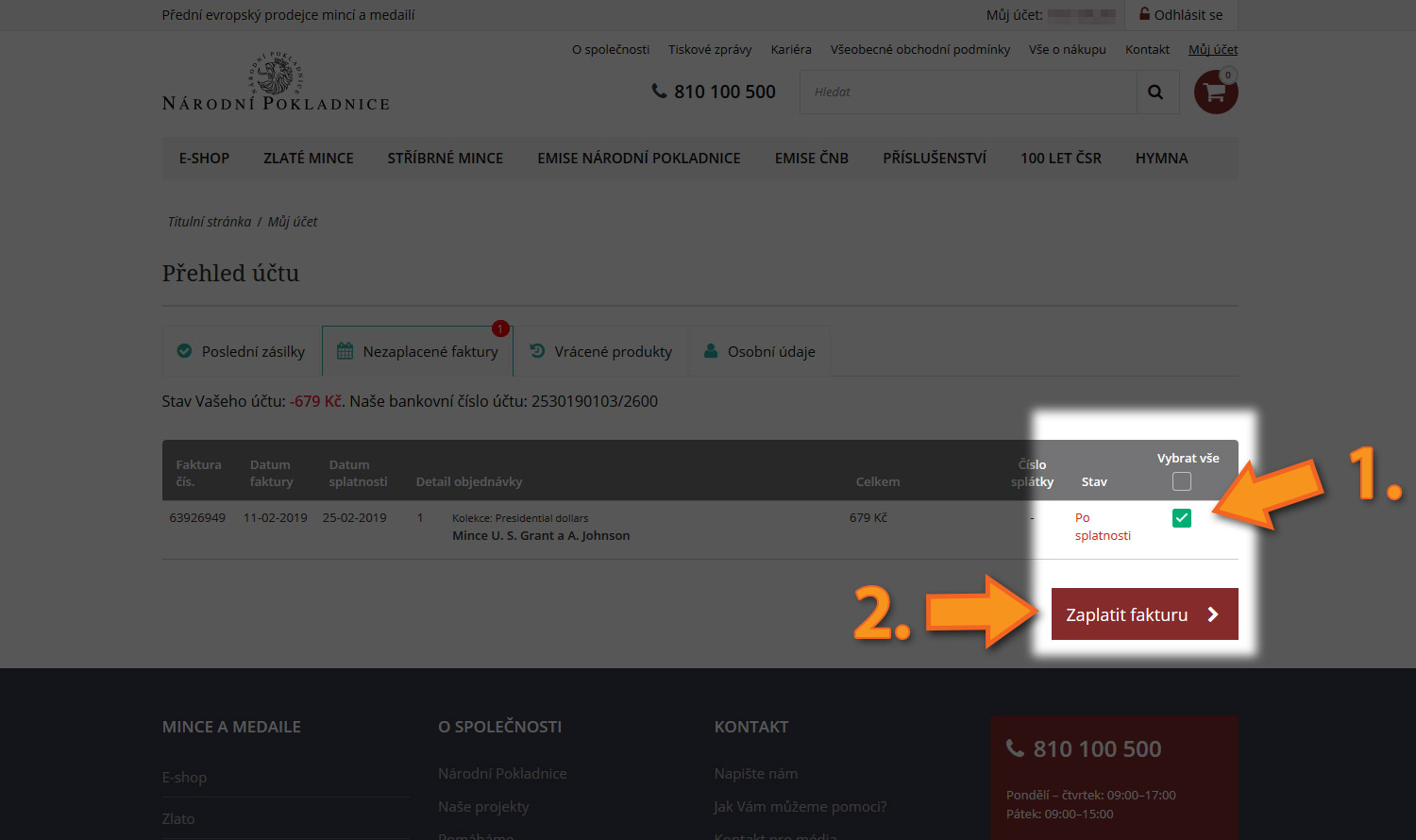Open the EMISE ČNB menu
The image size is (1416, 840).
[x=812, y=159]
